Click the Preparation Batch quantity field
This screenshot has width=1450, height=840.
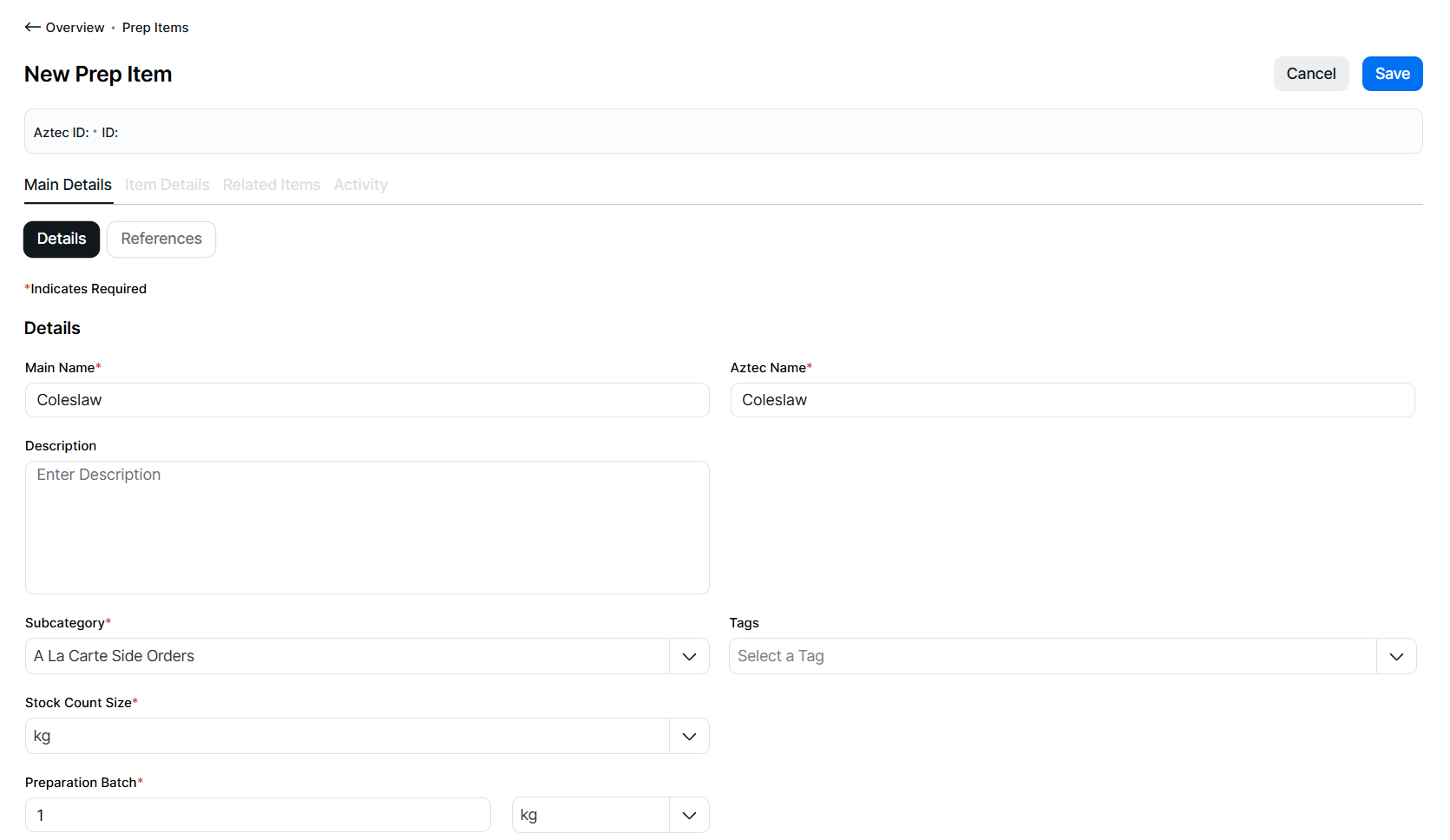pos(258,816)
